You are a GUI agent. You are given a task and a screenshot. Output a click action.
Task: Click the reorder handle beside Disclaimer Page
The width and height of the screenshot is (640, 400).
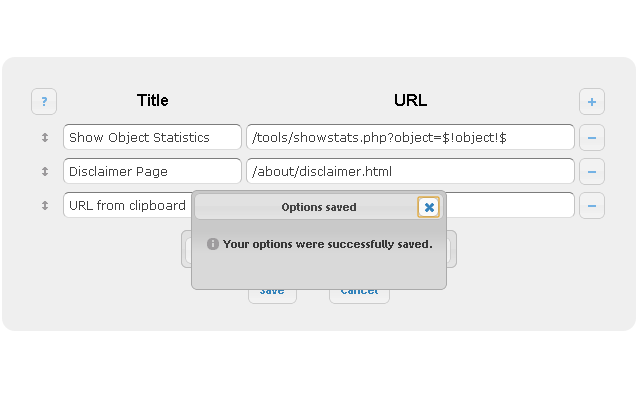click(x=45, y=172)
